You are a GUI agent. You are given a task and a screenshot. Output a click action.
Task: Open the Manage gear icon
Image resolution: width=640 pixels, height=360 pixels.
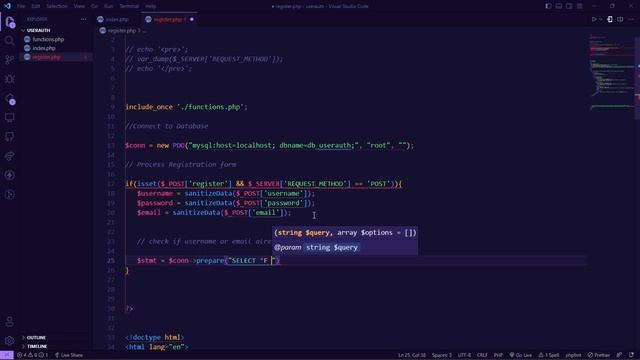(9, 340)
